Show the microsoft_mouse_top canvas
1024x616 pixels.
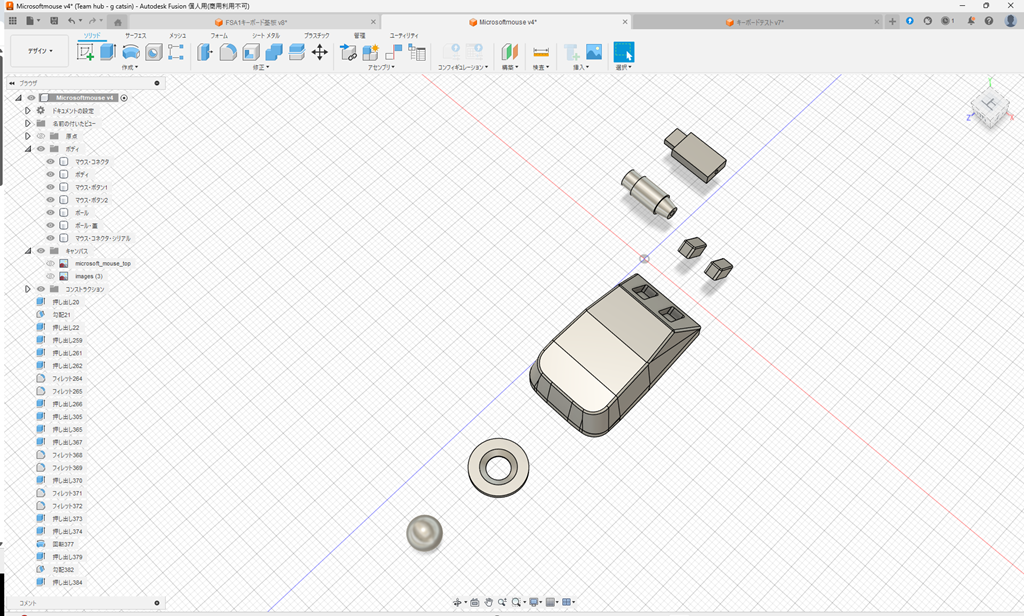[x=50, y=263]
